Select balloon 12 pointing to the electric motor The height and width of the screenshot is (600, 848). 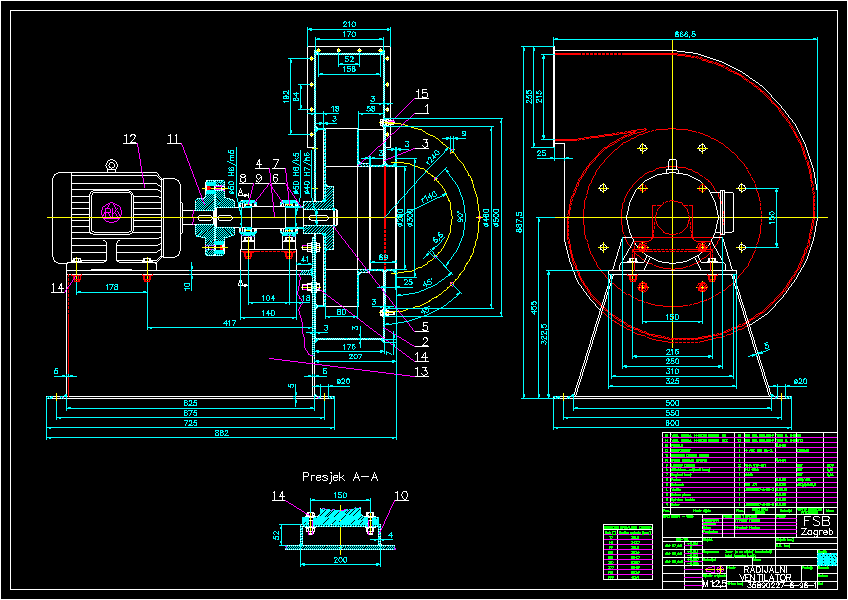tap(129, 135)
